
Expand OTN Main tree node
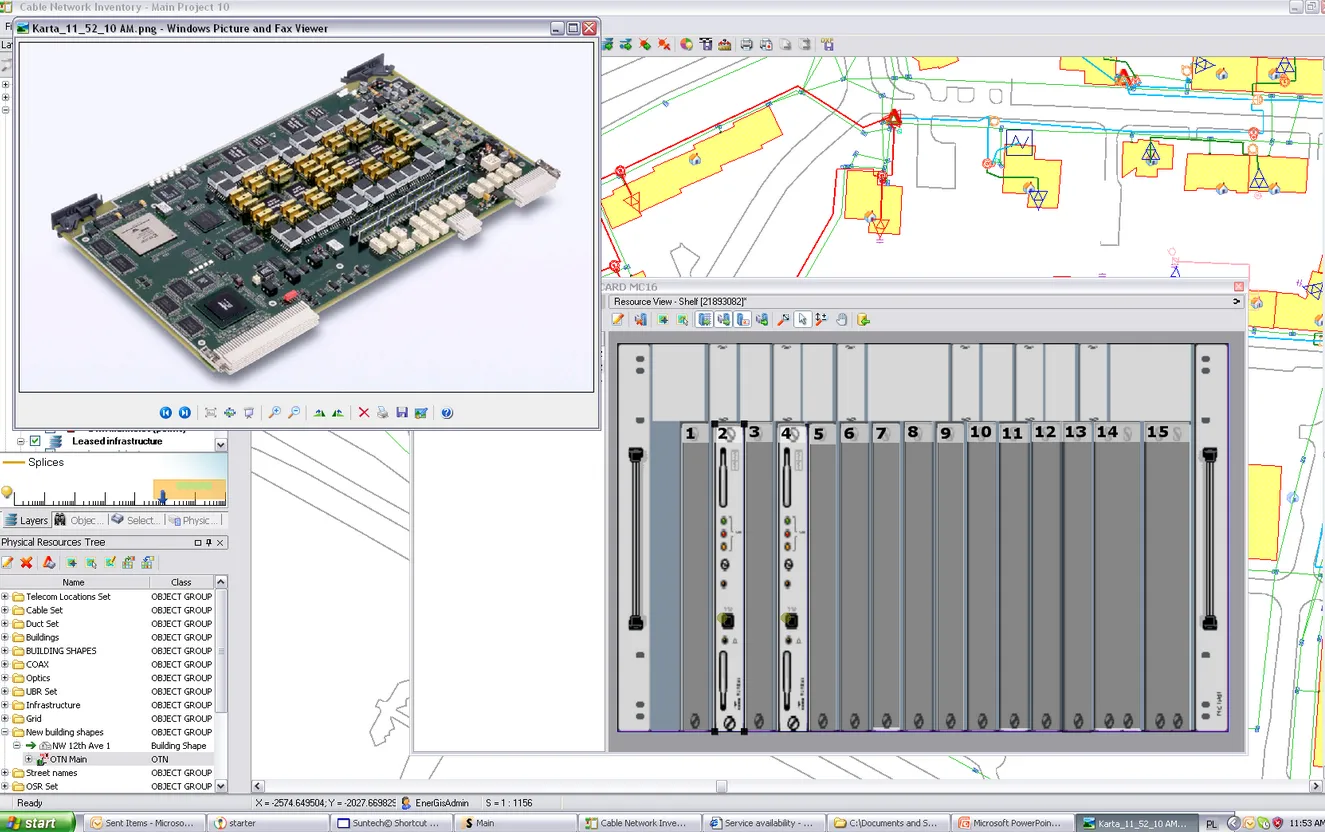(29, 759)
